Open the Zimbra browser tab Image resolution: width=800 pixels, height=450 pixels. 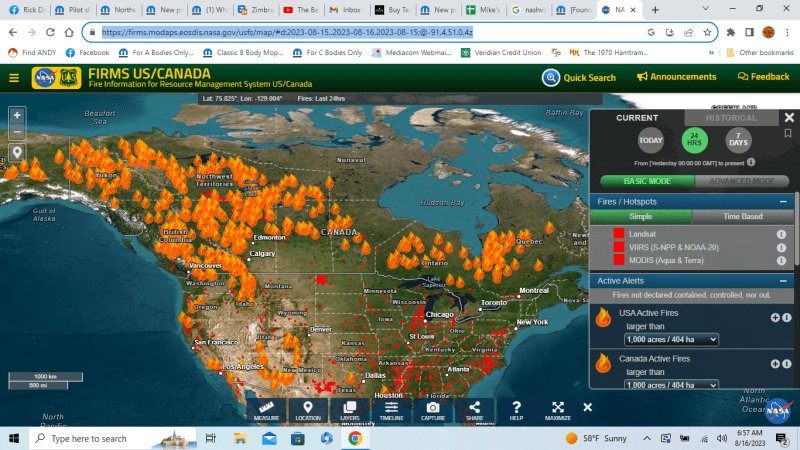255,10
